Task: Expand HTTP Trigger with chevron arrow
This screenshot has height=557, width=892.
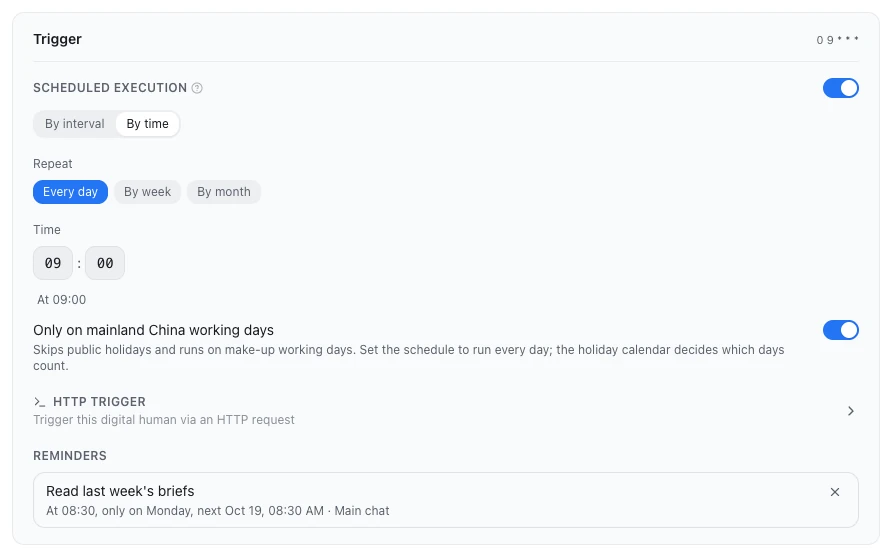Action: coord(850,411)
